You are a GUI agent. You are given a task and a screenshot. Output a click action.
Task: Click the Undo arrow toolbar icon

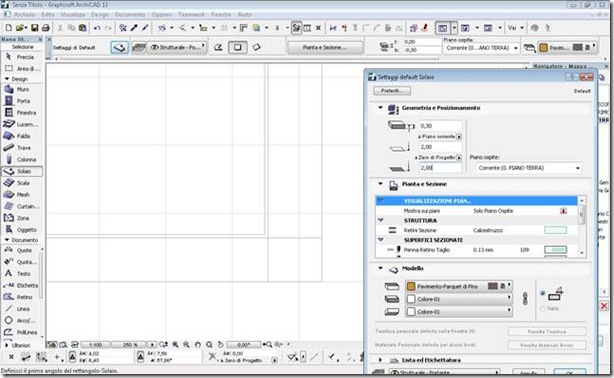(x=97, y=28)
